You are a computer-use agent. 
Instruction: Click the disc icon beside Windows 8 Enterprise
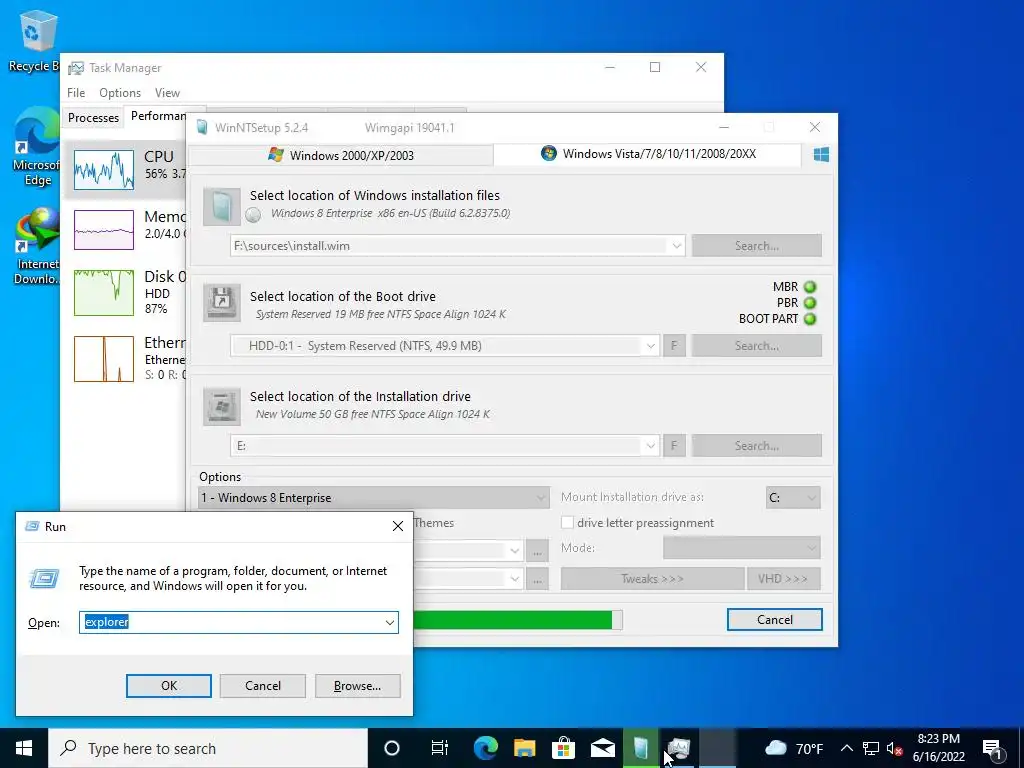coord(253,214)
